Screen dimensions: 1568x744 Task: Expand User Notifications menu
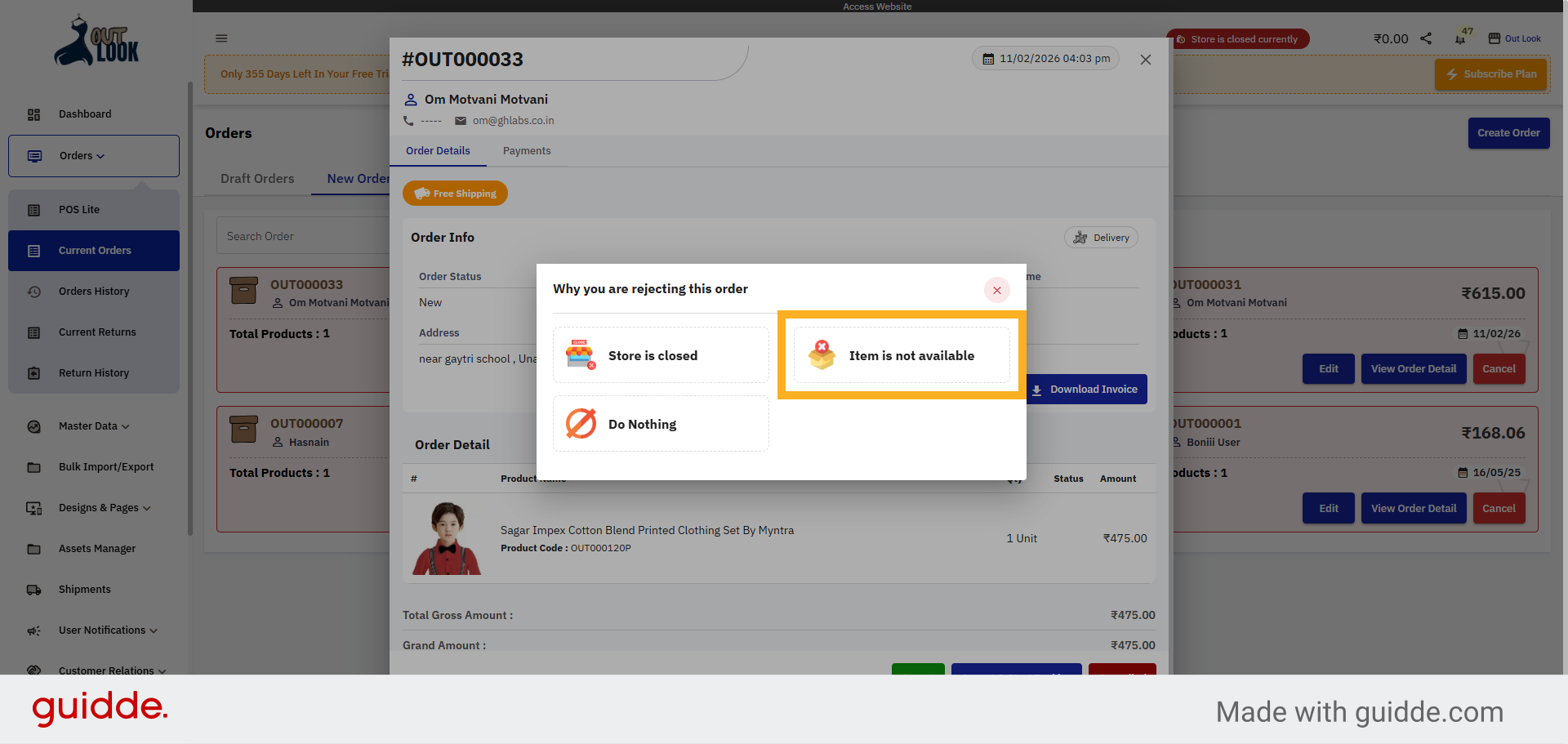94,630
